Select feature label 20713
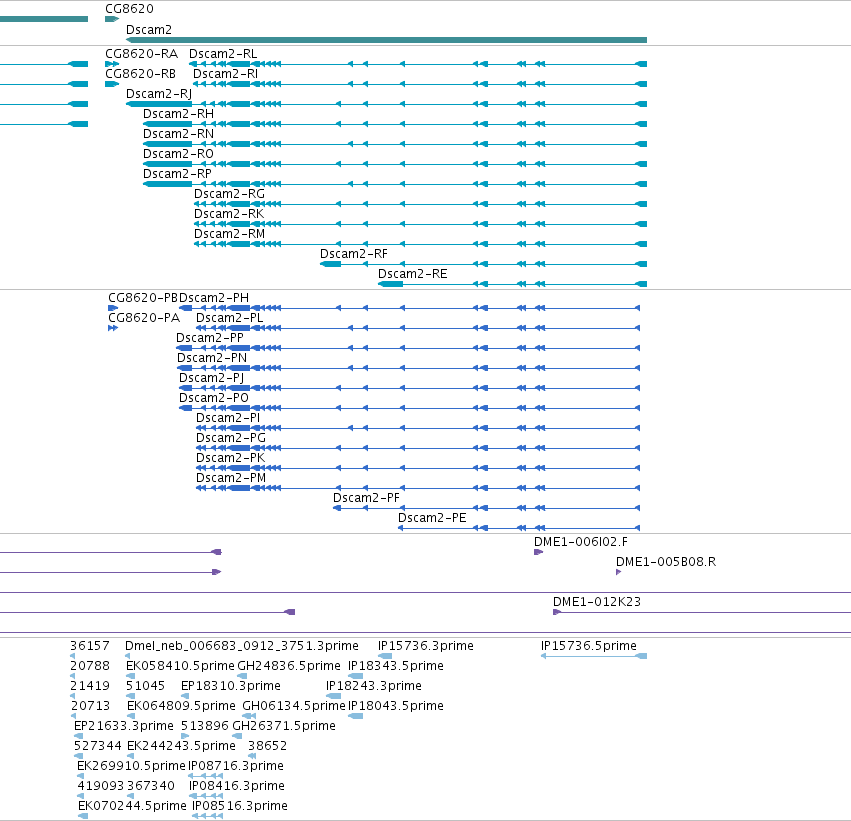This screenshot has width=851, height=821. 90,707
